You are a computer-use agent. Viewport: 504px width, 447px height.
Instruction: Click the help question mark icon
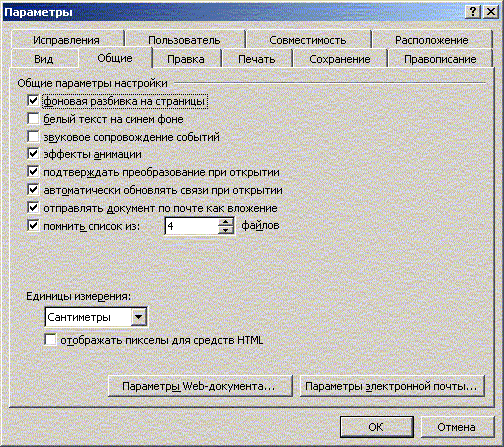[x=473, y=12]
